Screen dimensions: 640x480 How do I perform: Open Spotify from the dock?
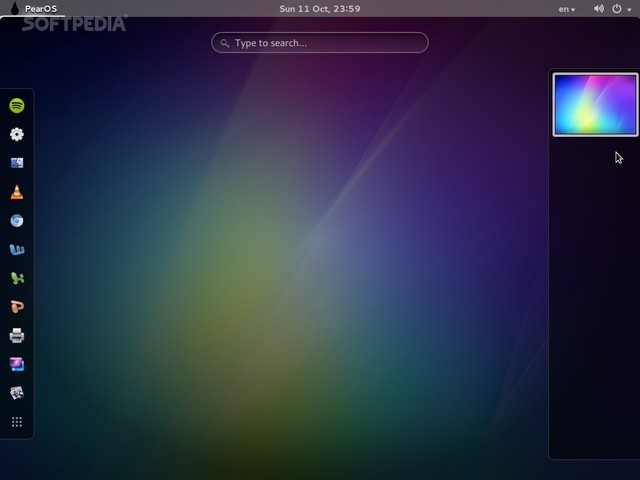(x=17, y=106)
